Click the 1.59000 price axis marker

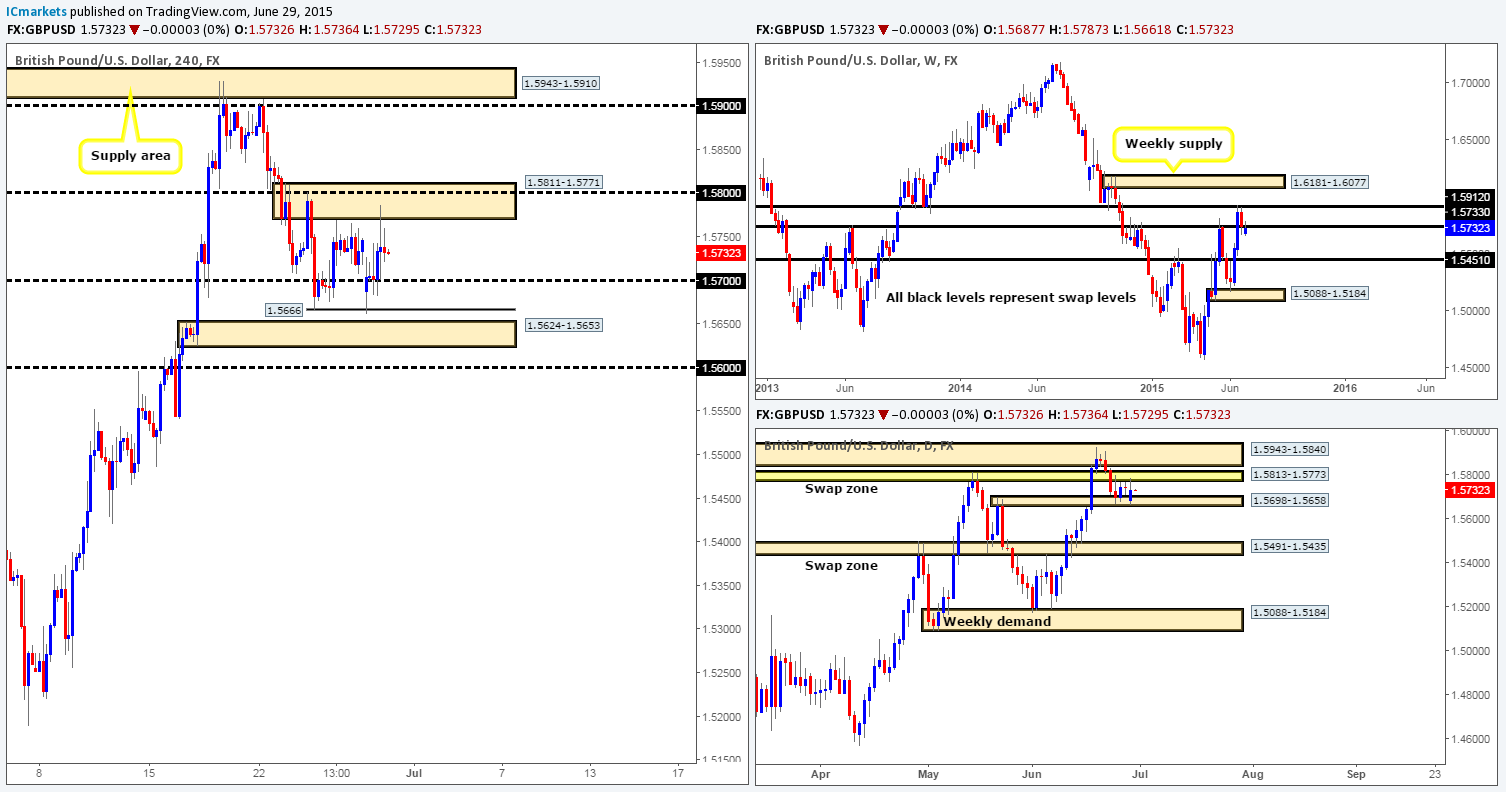click(723, 105)
